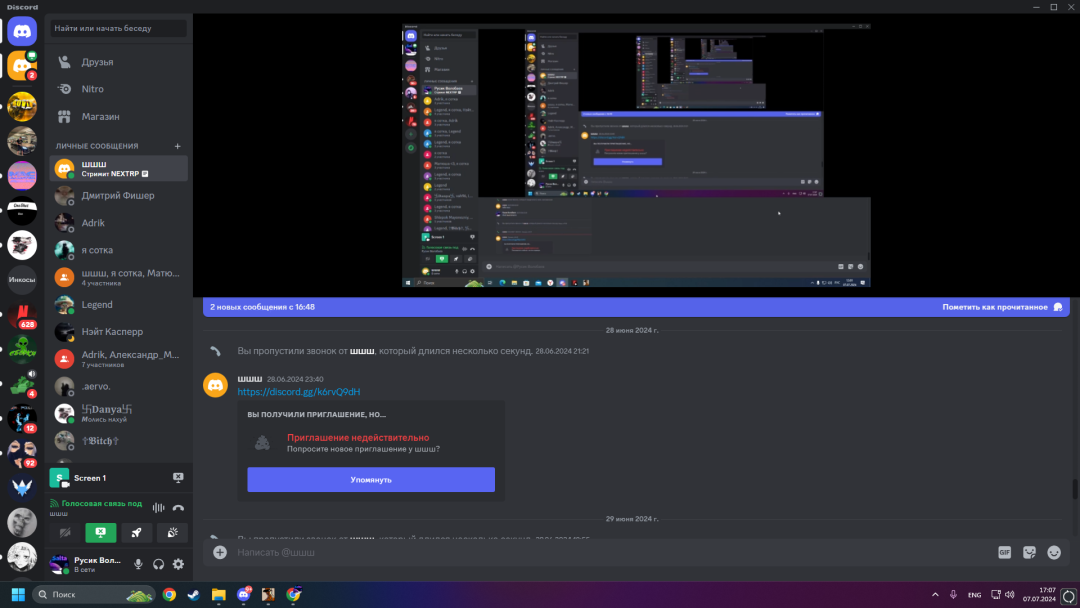
Task: Click the шшш message author name
Action: pos(249,379)
